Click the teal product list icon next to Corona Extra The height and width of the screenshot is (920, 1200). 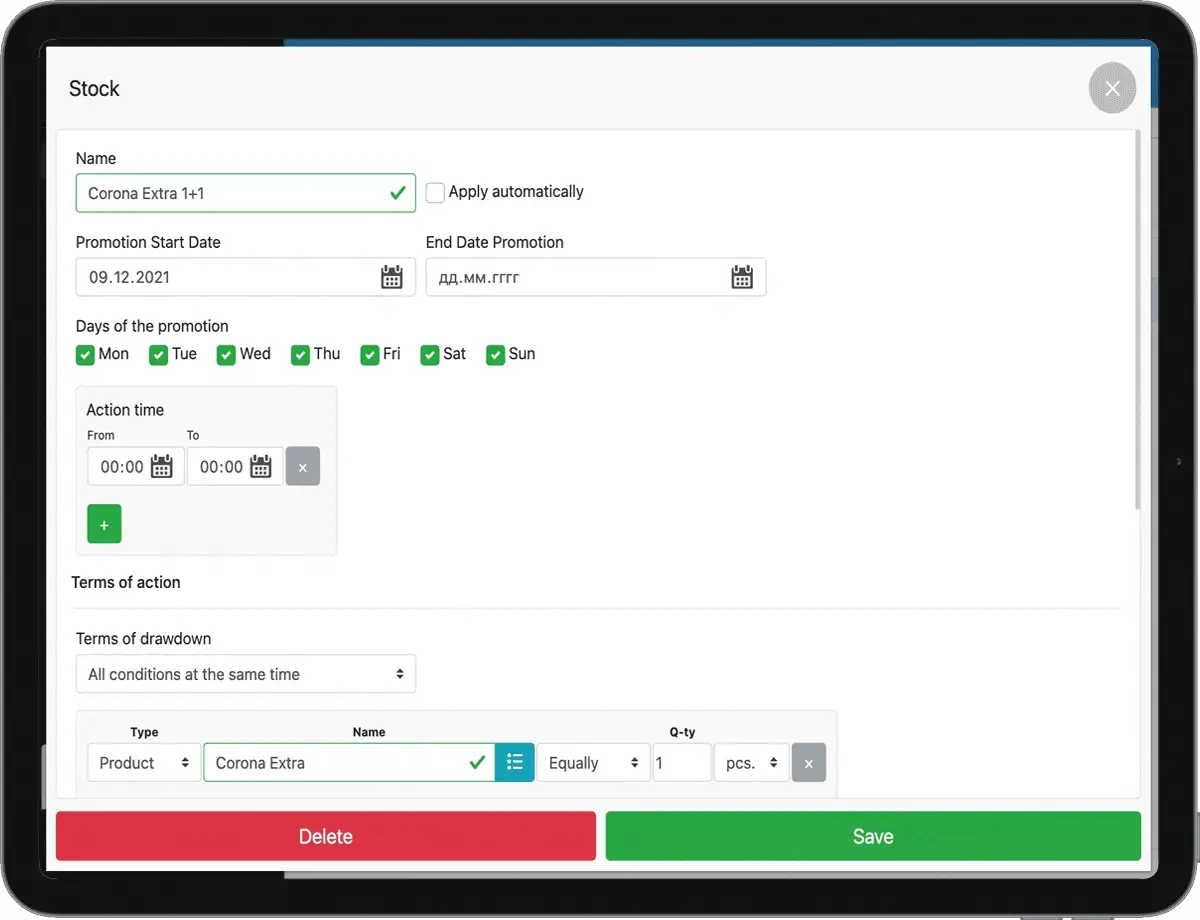pos(514,762)
